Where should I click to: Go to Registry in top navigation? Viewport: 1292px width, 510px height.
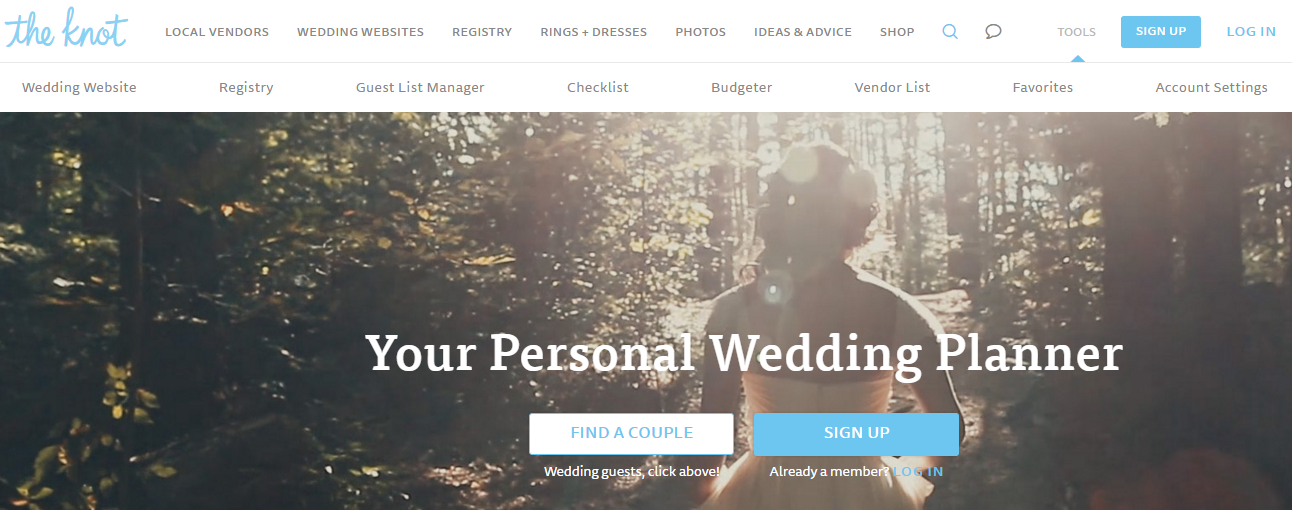[482, 32]
